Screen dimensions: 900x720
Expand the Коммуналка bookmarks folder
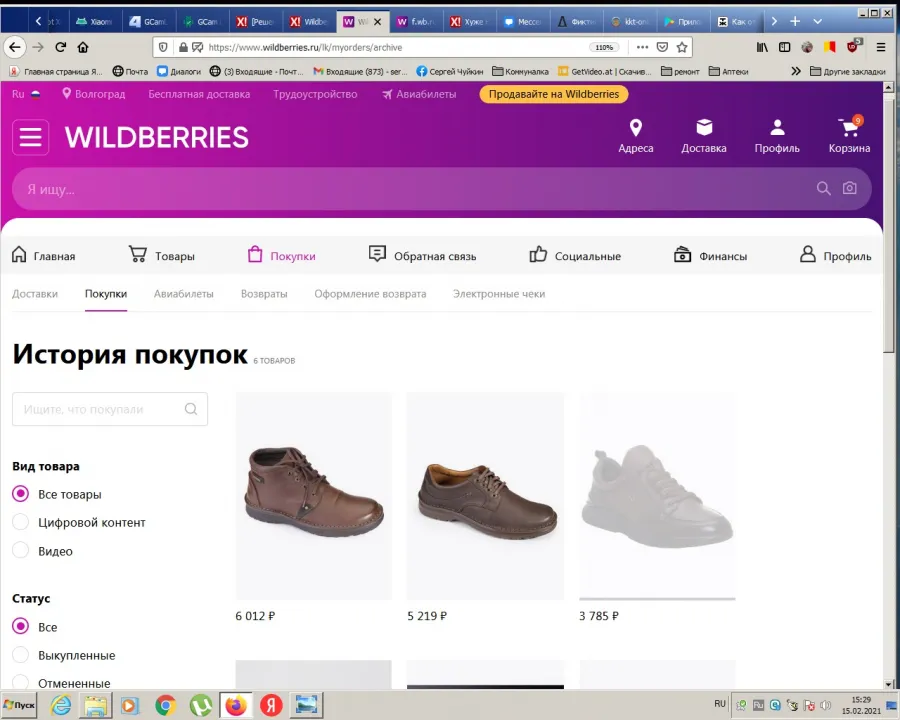pyautogui.click(x=520, y=71)
